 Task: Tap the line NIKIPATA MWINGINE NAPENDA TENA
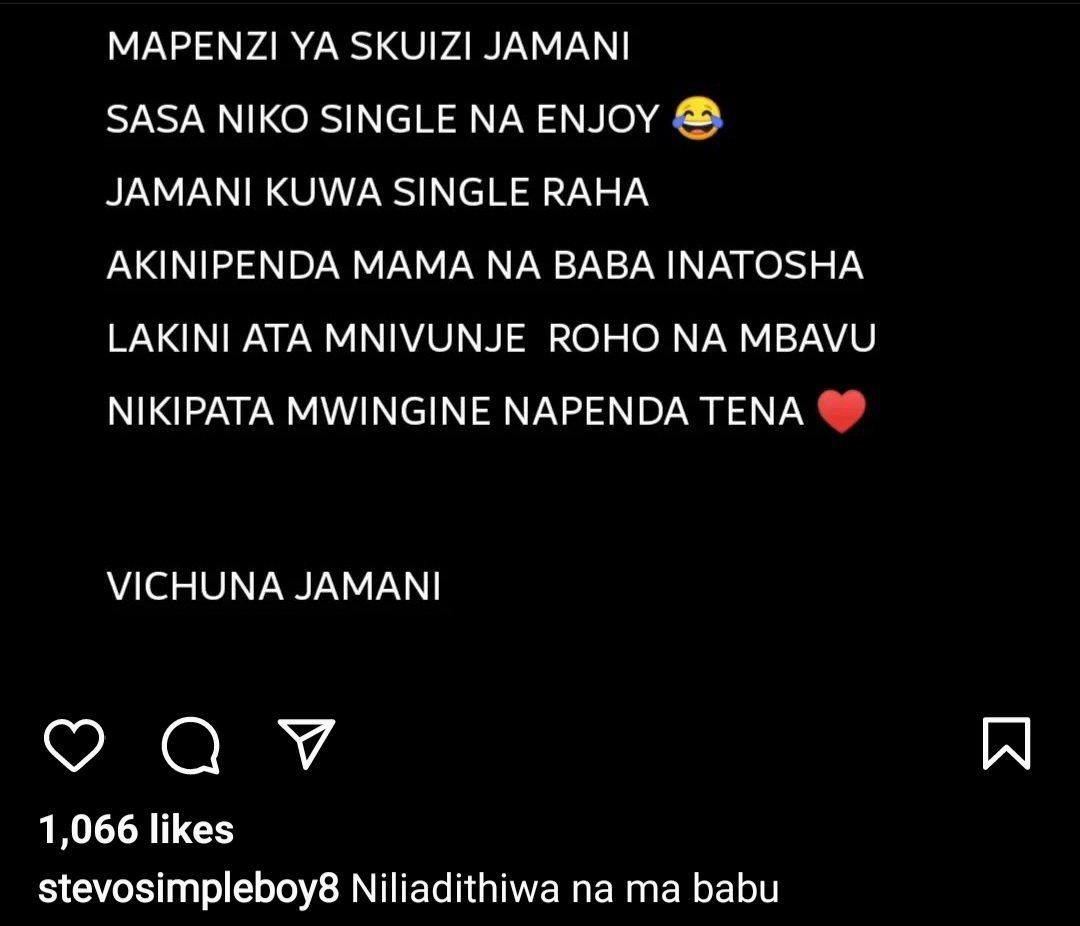click(455, 411)
